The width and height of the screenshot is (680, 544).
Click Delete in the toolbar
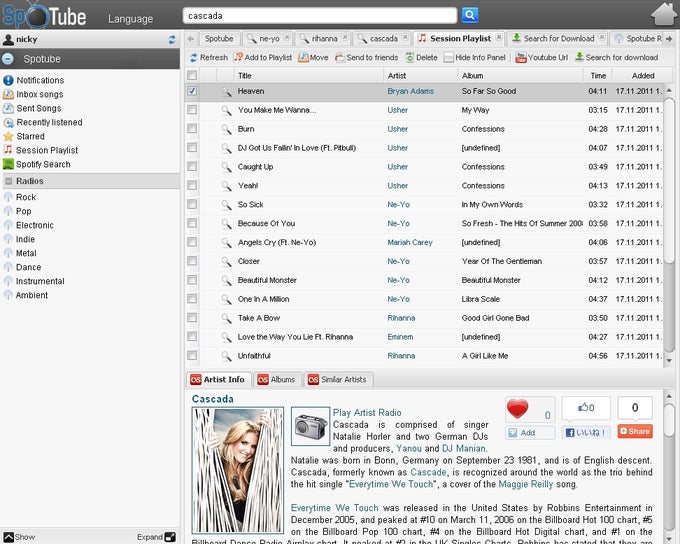click(x=422, y=57)
